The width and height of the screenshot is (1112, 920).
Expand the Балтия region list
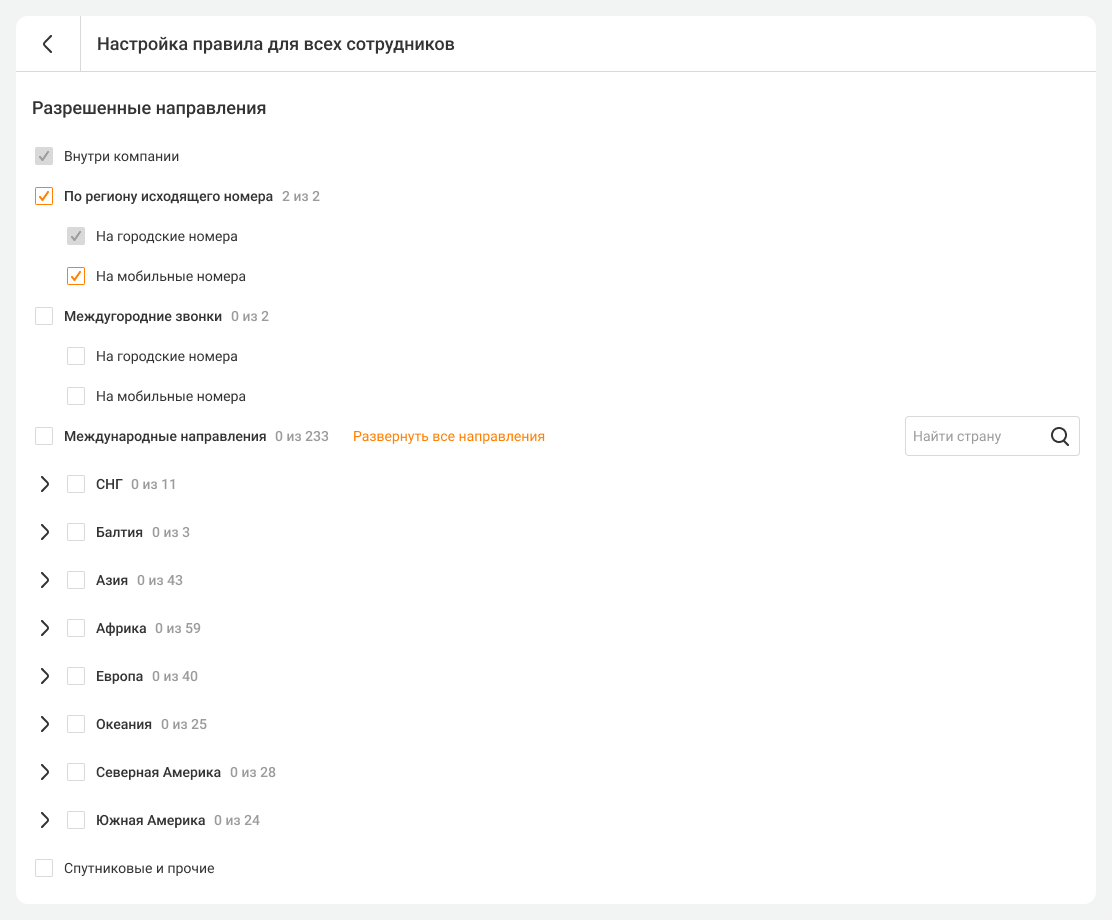pyautogui.click(x=44, y=532)
